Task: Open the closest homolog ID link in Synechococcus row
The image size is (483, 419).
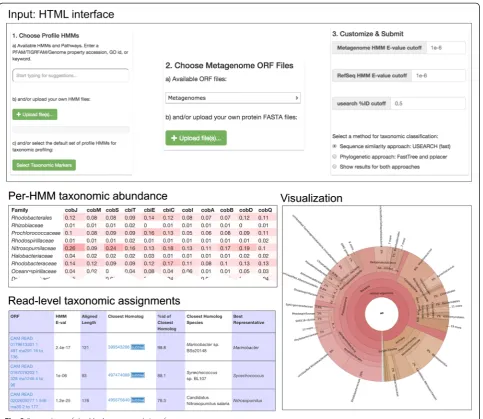Action: pos(118,375)
